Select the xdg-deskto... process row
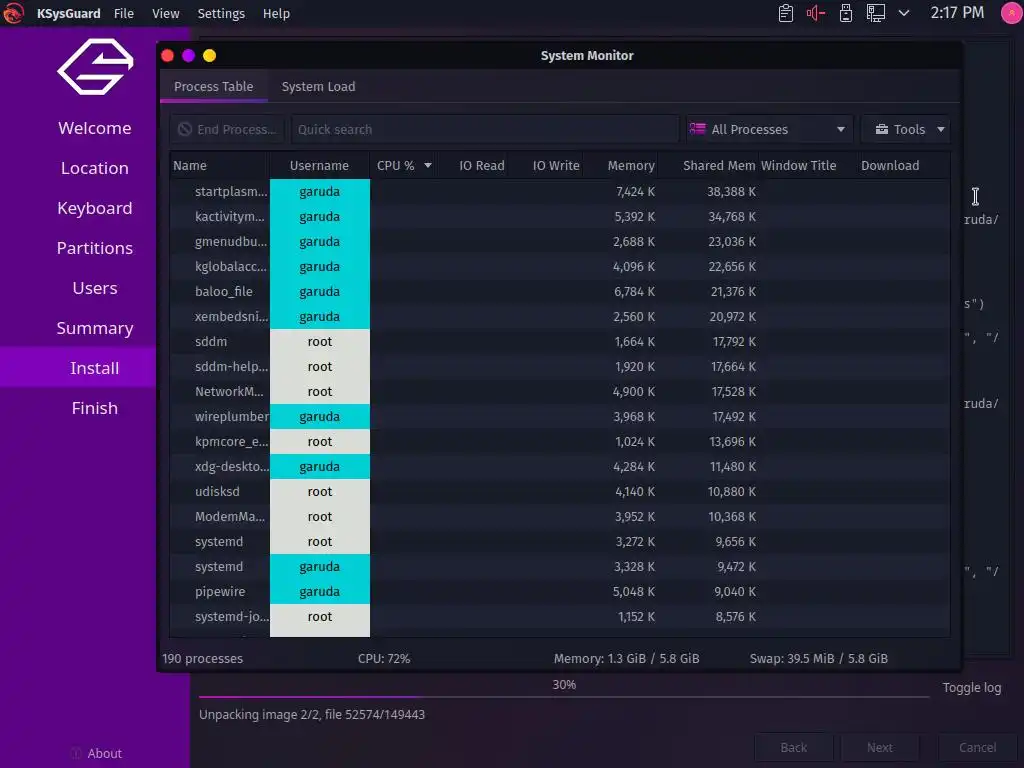 pyautogui.click(x=560, y=466)
